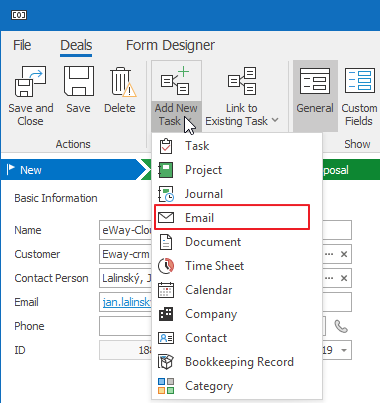Click the jan.lalinsky email link

[x=127, y=302]
